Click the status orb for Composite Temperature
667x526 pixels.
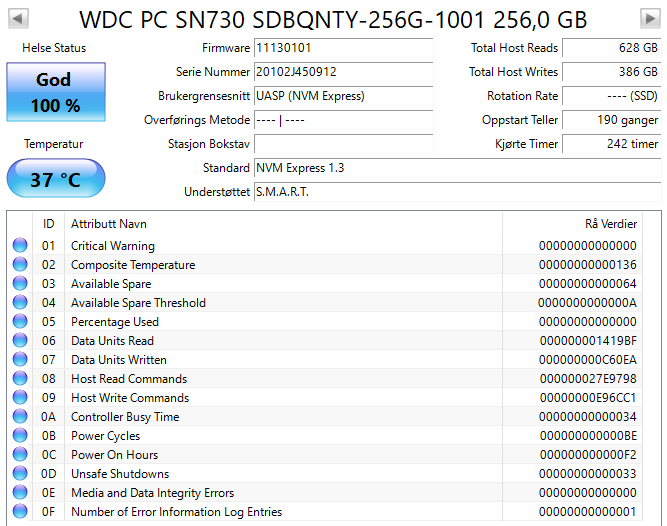point(20,264)
